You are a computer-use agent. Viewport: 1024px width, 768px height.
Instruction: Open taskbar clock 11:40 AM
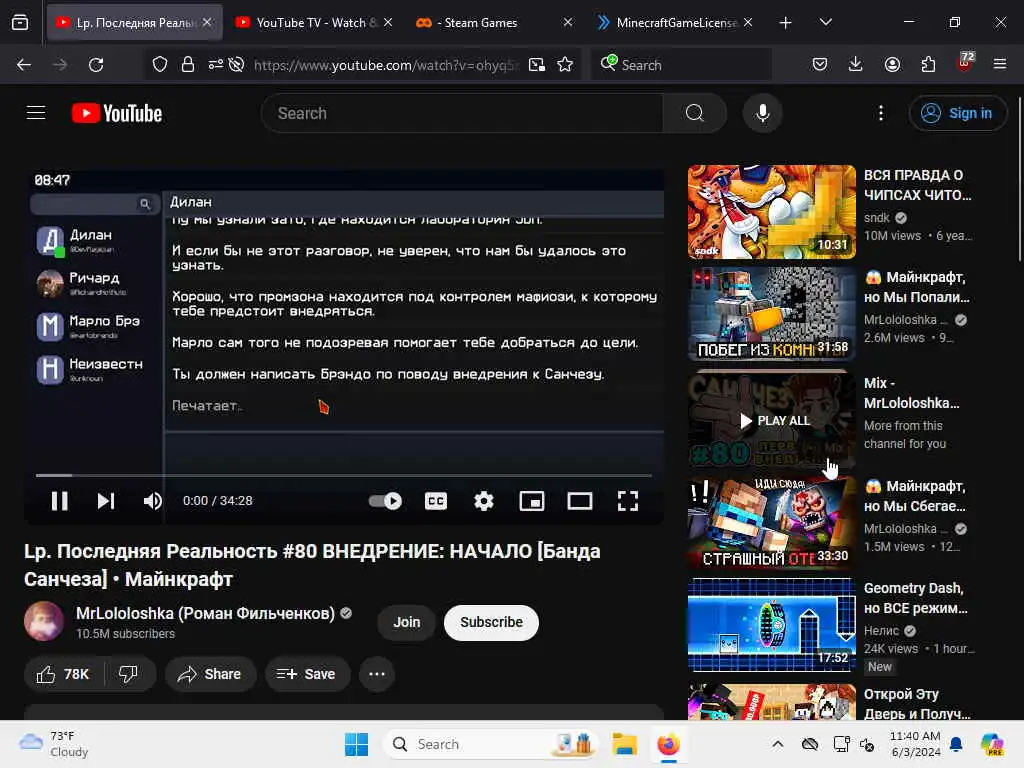click(x=915, y=744)
